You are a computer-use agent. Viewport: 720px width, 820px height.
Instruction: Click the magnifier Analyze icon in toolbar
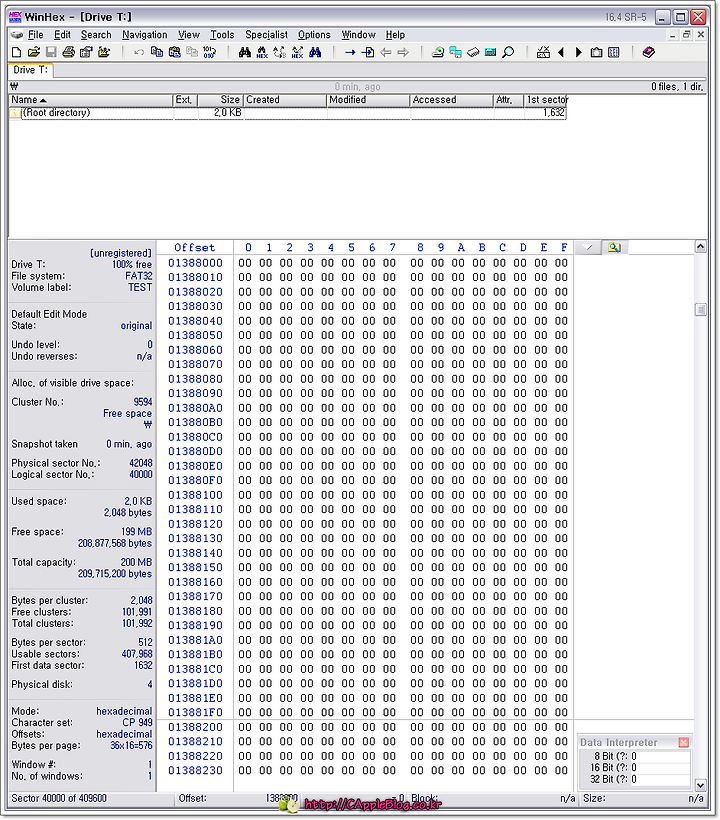pos(508,52)
